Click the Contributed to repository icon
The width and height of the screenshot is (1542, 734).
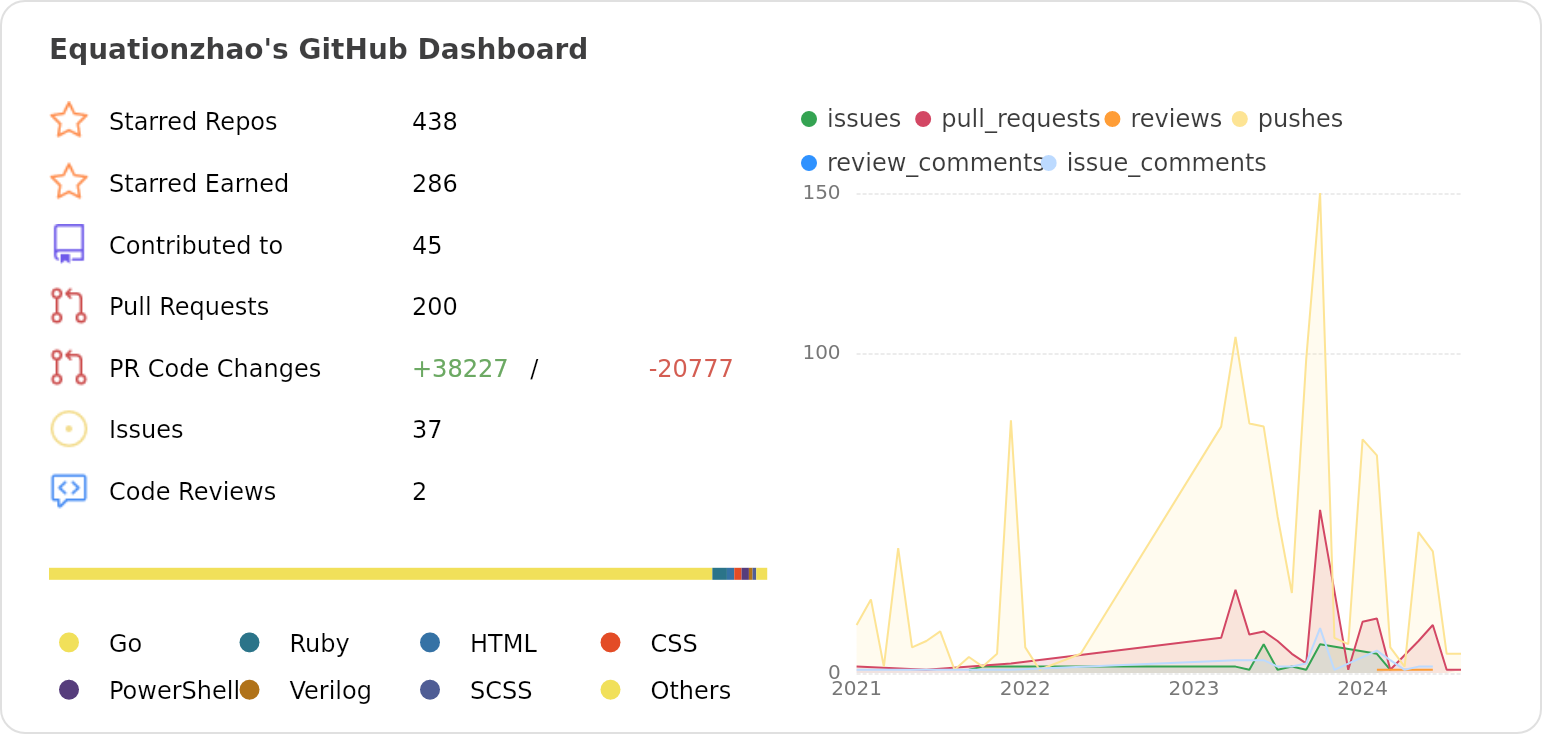[x=69, y=244]
